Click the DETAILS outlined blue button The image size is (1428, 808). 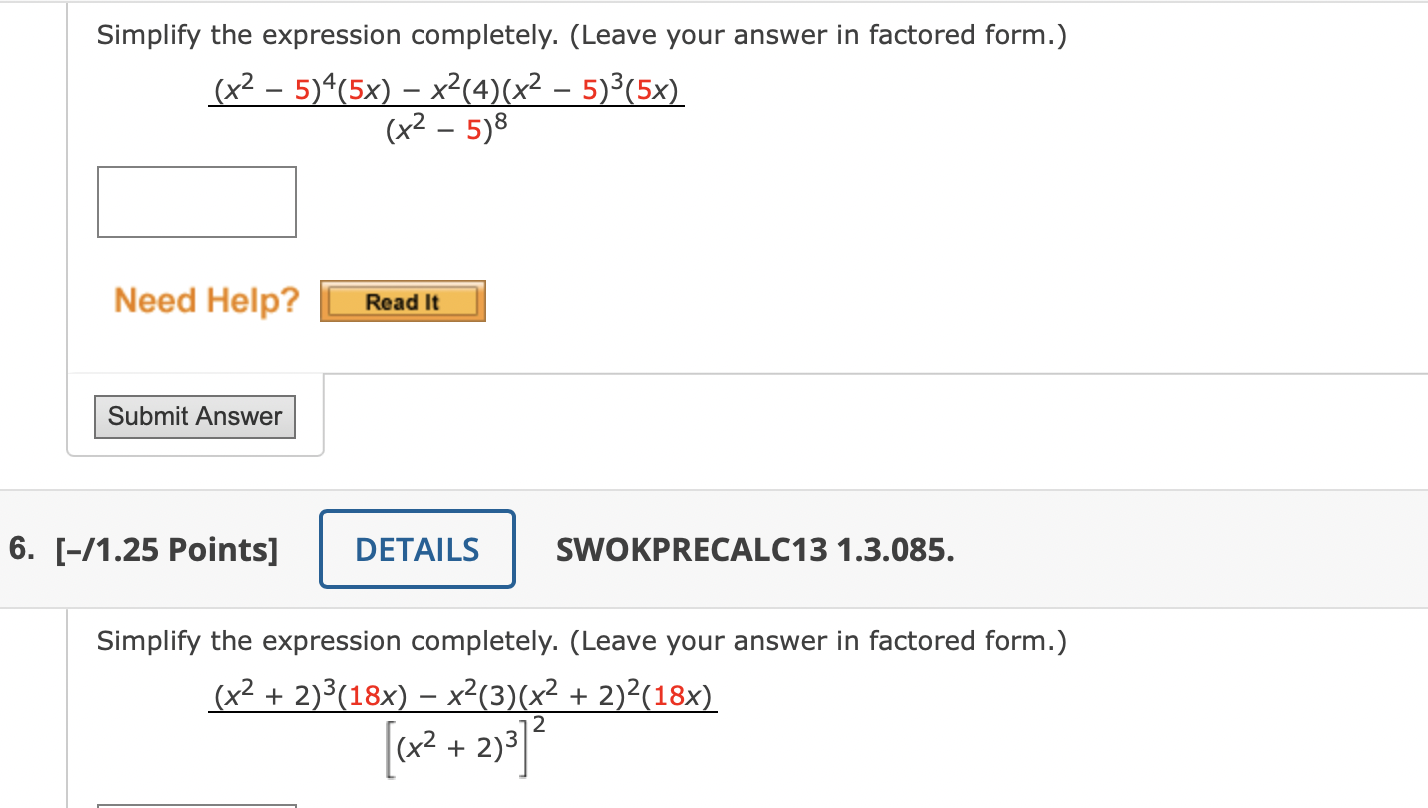417,548
